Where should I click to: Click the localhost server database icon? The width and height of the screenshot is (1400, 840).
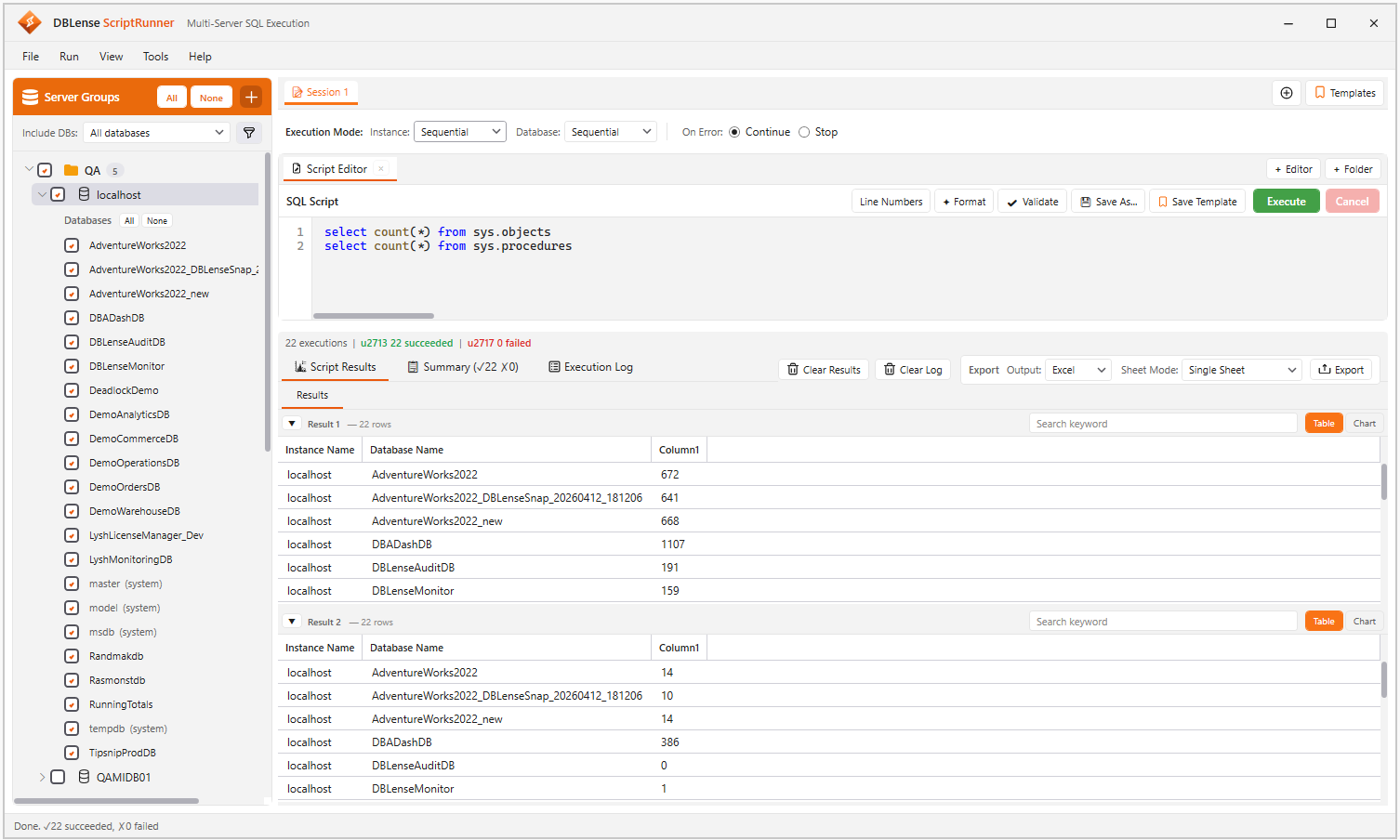(x=84, y=194)
